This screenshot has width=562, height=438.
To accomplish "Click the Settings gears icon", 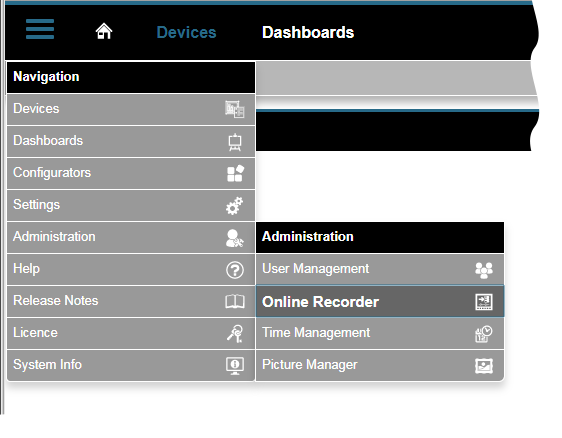I will coord(234,206).
